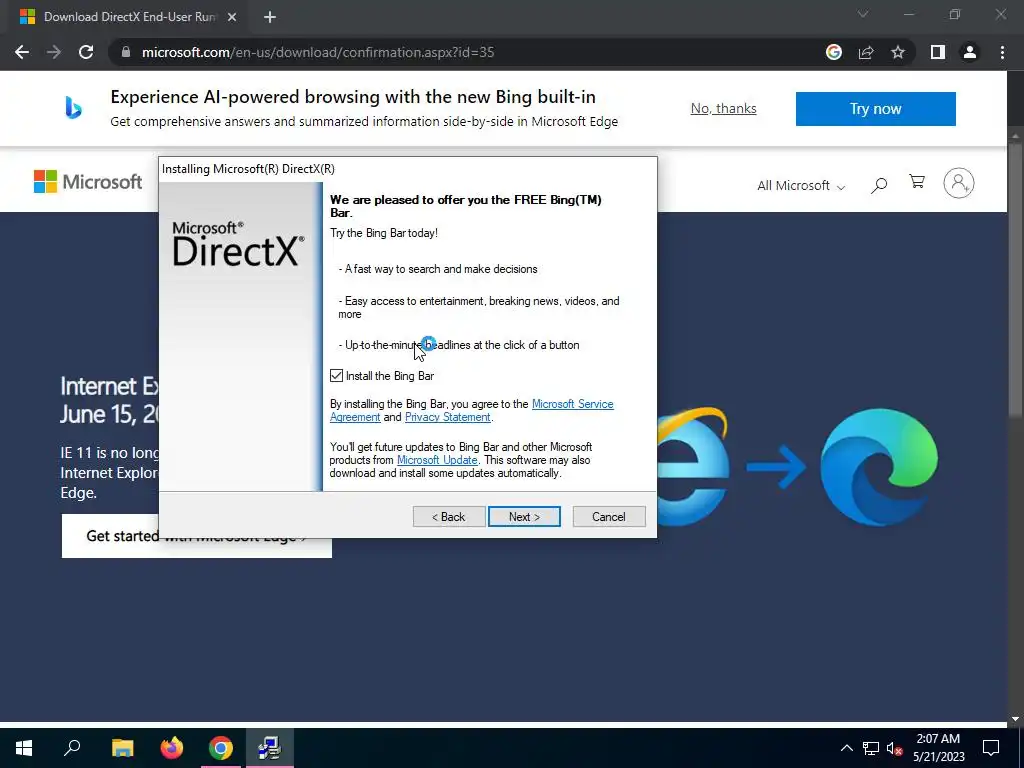
Task: Dismiss the banner with No, thanks
Action: tap(724, 108)
